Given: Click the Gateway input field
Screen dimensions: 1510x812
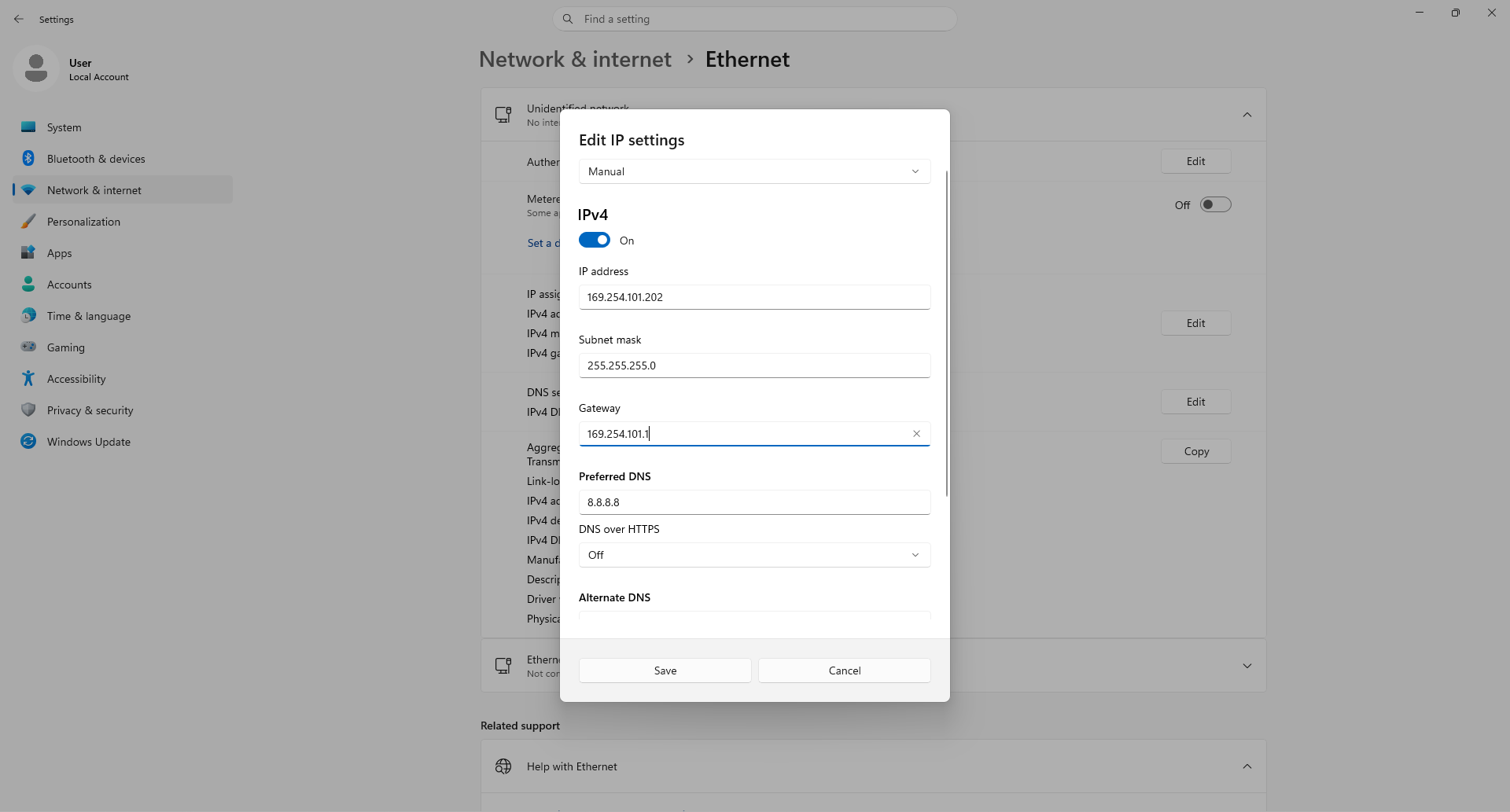Looking at the screenshot, I should pyautogui.click(x=754, y=434).
